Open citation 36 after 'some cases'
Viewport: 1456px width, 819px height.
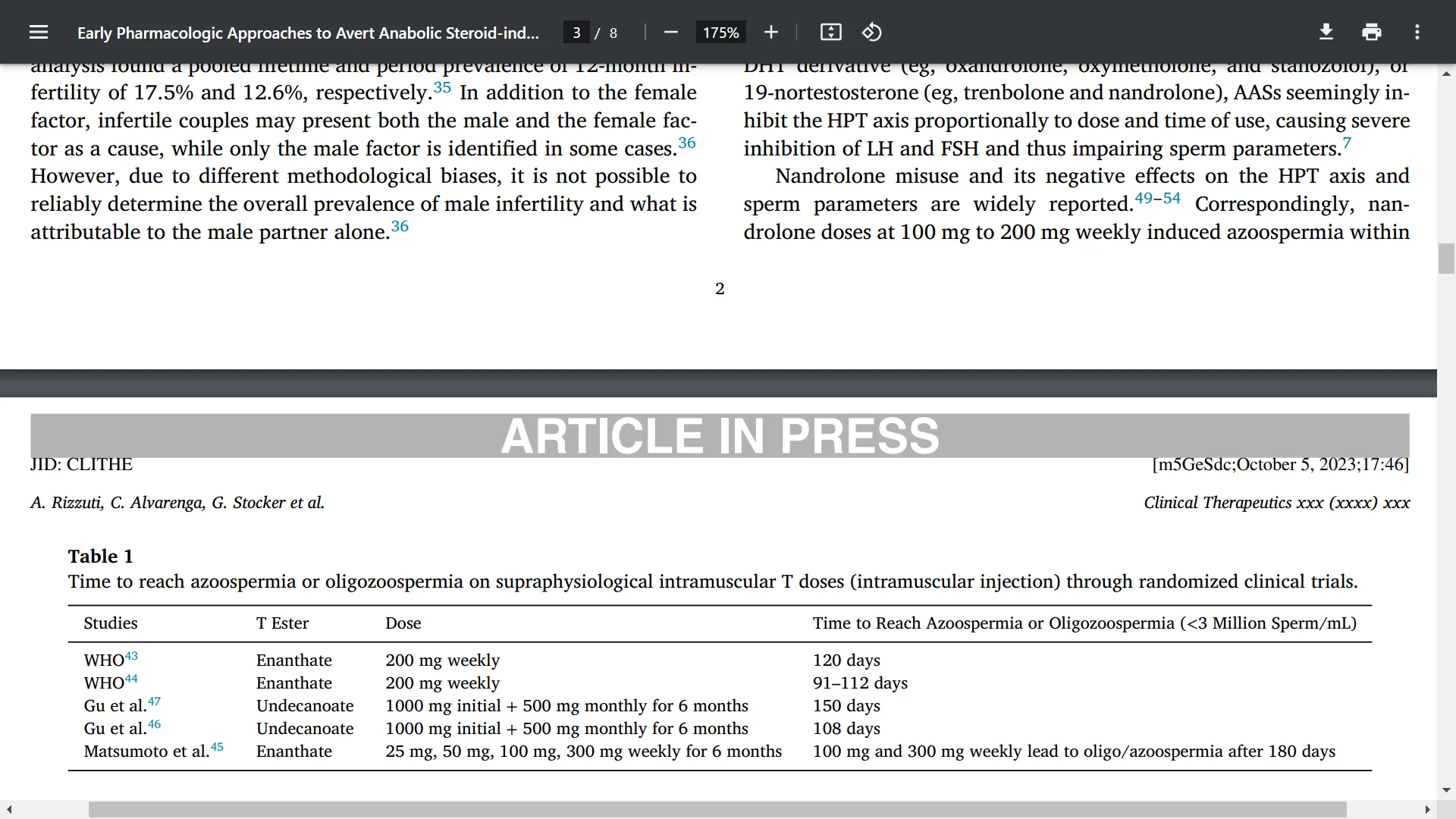point(687,143)
